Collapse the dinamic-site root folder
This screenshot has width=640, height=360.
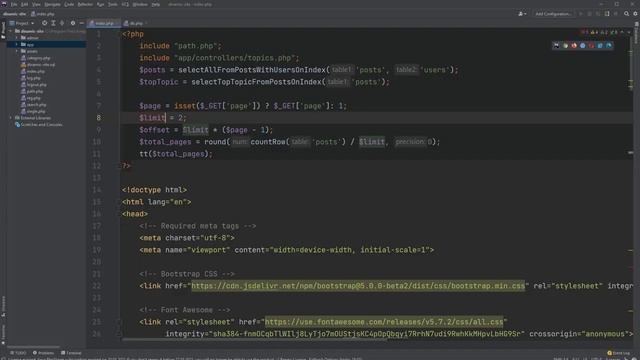pyautogui.click(x=11, y=31)
